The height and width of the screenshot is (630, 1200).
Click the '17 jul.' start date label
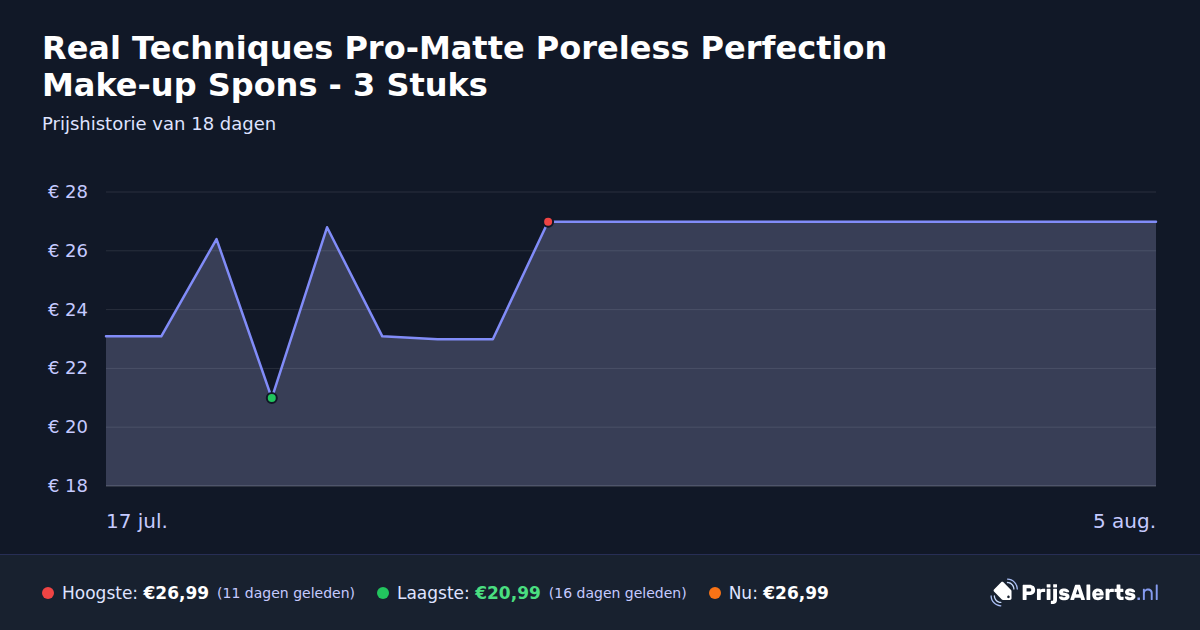coord(137,521)
